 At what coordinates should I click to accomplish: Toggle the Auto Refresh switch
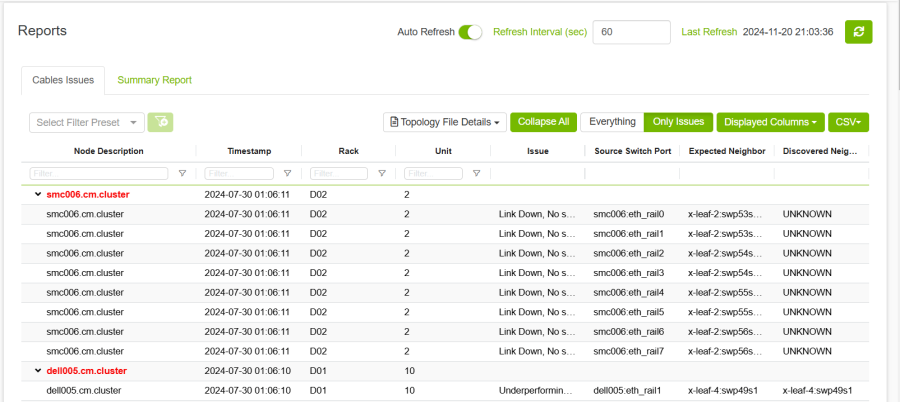click(470, 32)
